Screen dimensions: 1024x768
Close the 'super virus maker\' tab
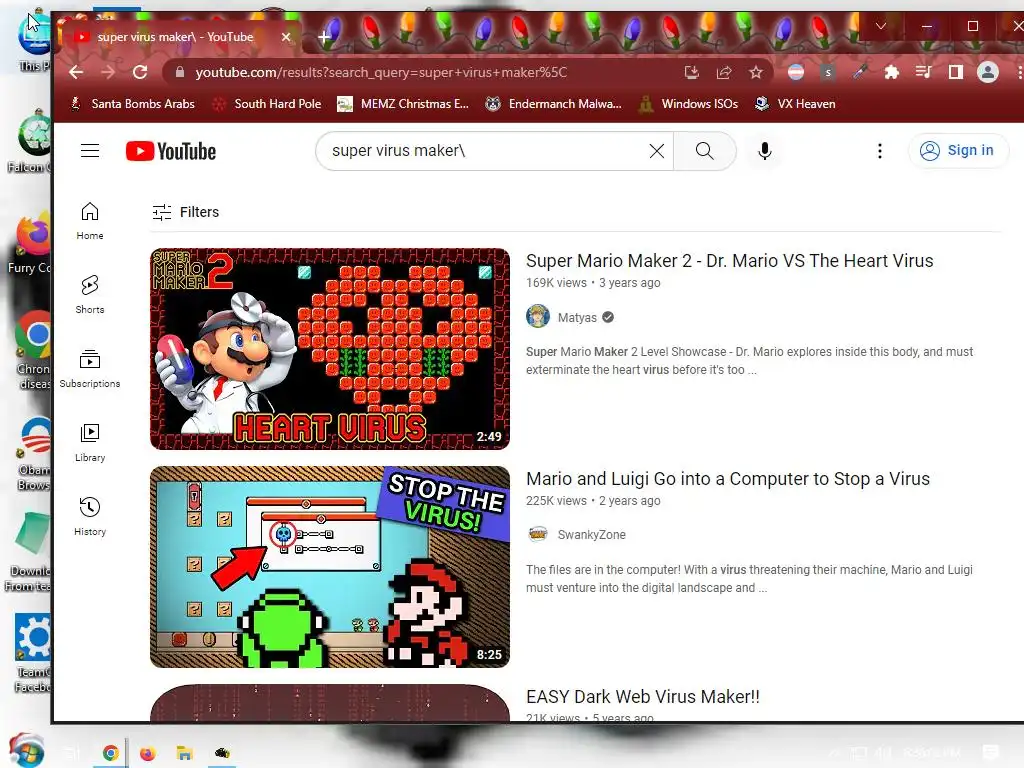[285, 37]
